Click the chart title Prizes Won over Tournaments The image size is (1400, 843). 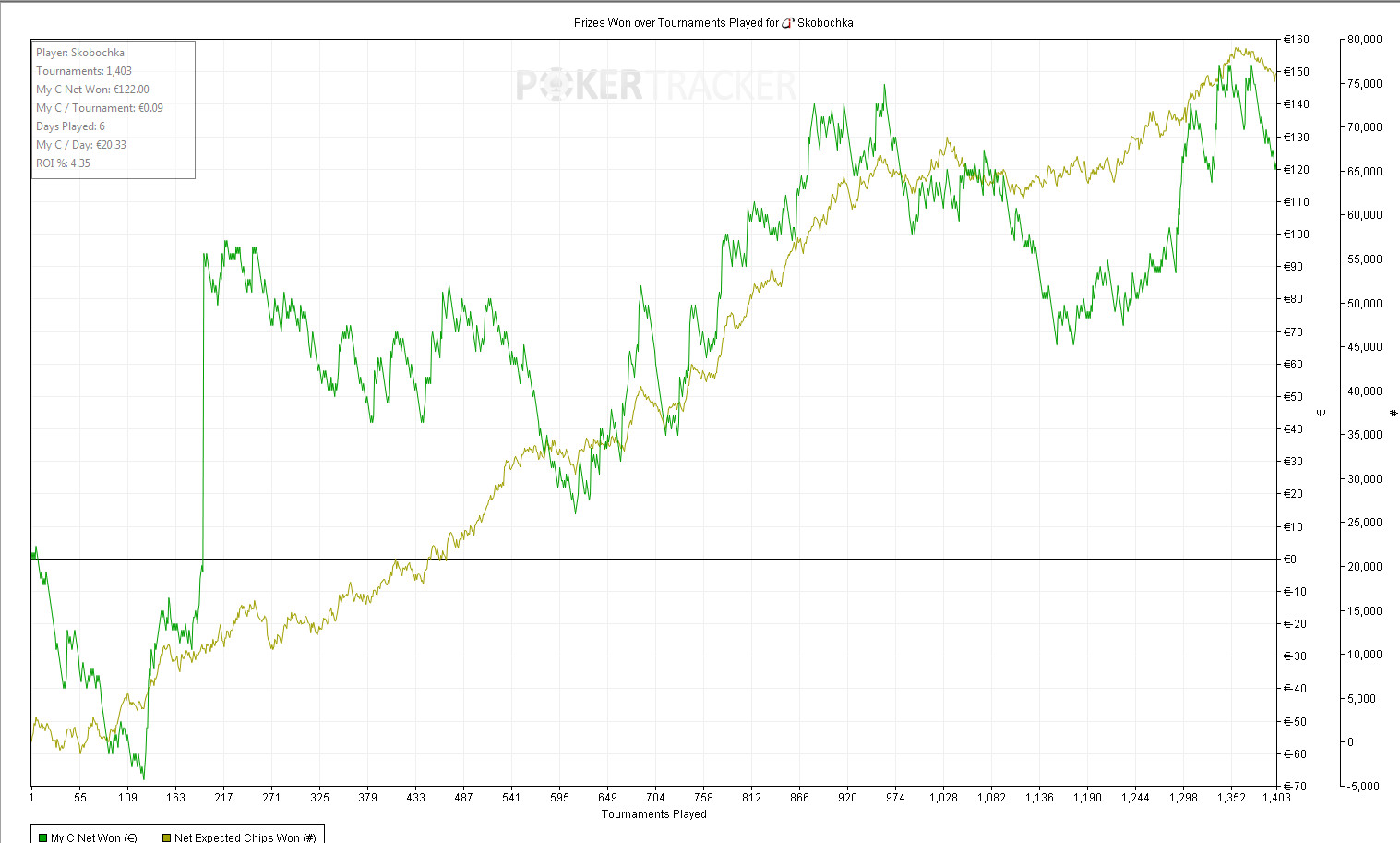pos(676,23)
